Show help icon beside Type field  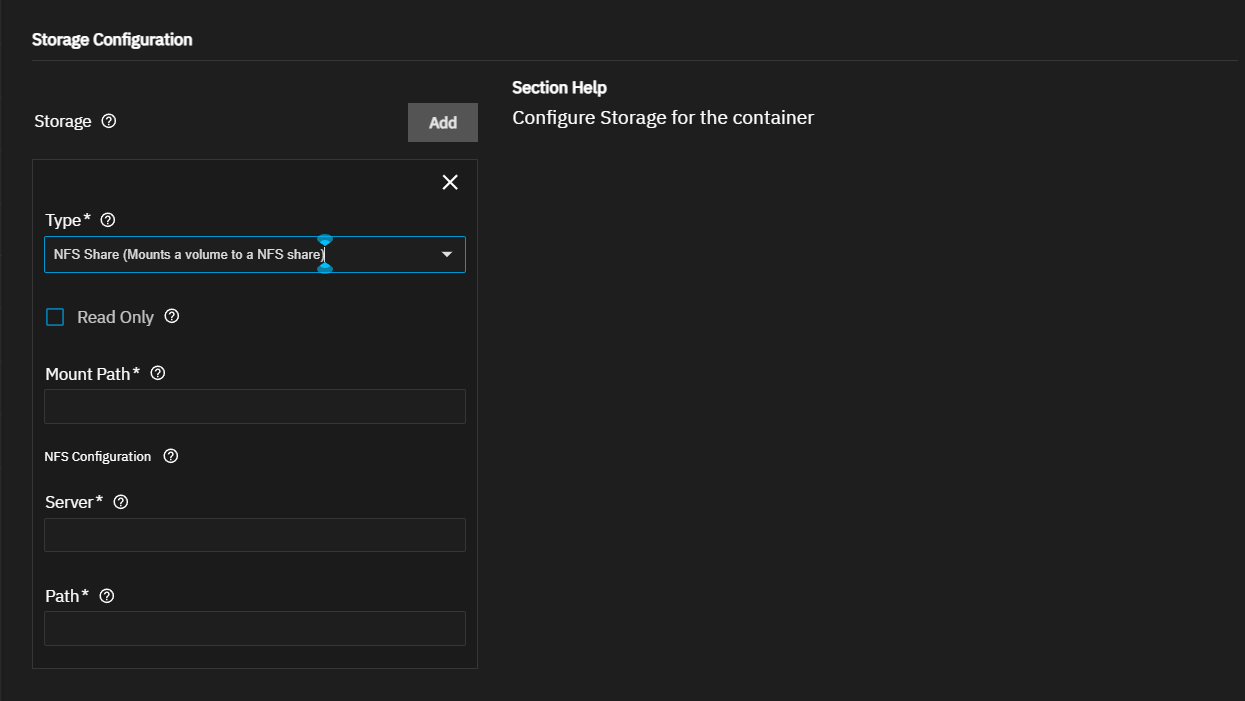tap(109, 220)
